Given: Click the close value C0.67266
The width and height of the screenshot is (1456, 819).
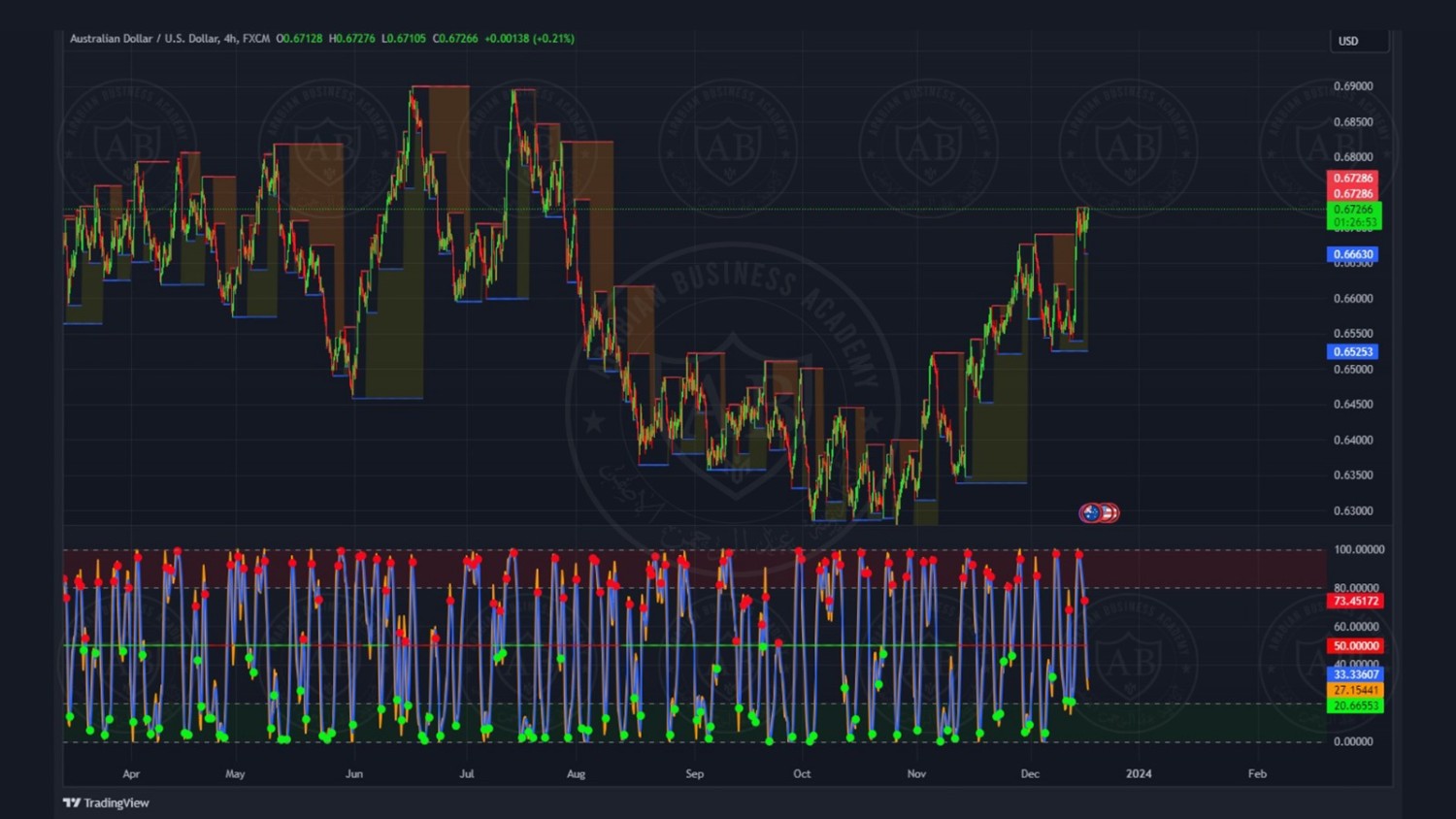Looking at the screenshot, I should (455, 39).
